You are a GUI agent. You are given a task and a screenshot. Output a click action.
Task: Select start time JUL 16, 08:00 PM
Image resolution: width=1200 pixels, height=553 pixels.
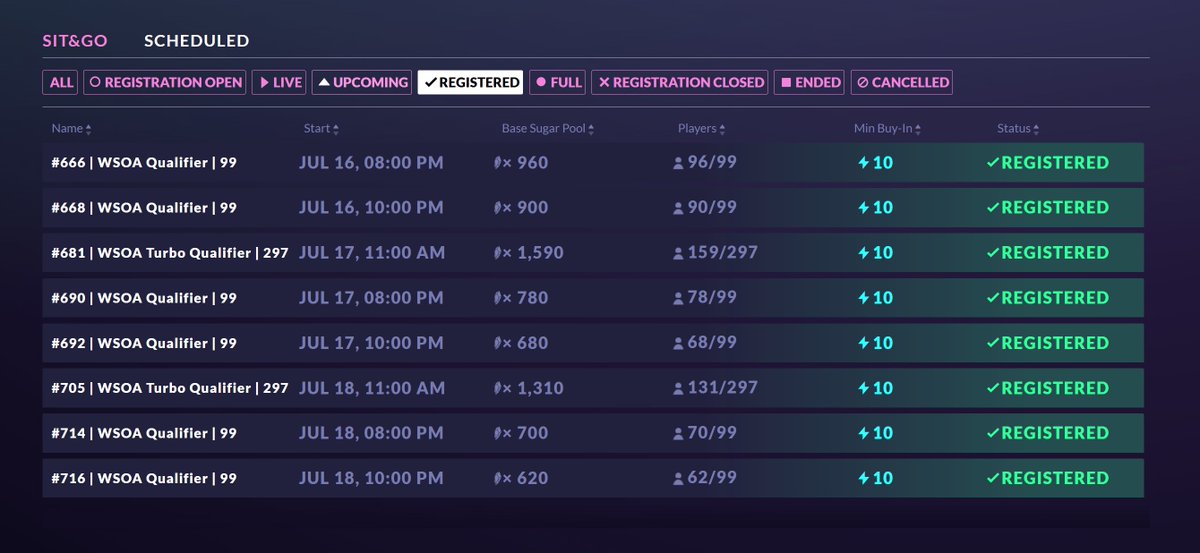pyautogui.click(x=371, y=162)
